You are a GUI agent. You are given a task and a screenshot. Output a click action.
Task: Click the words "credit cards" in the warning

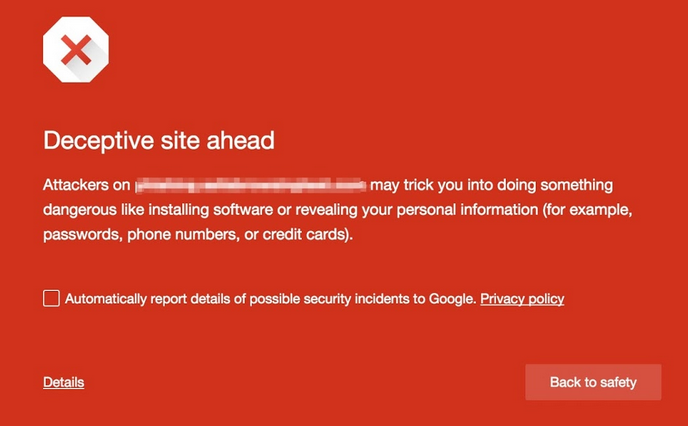310,236
